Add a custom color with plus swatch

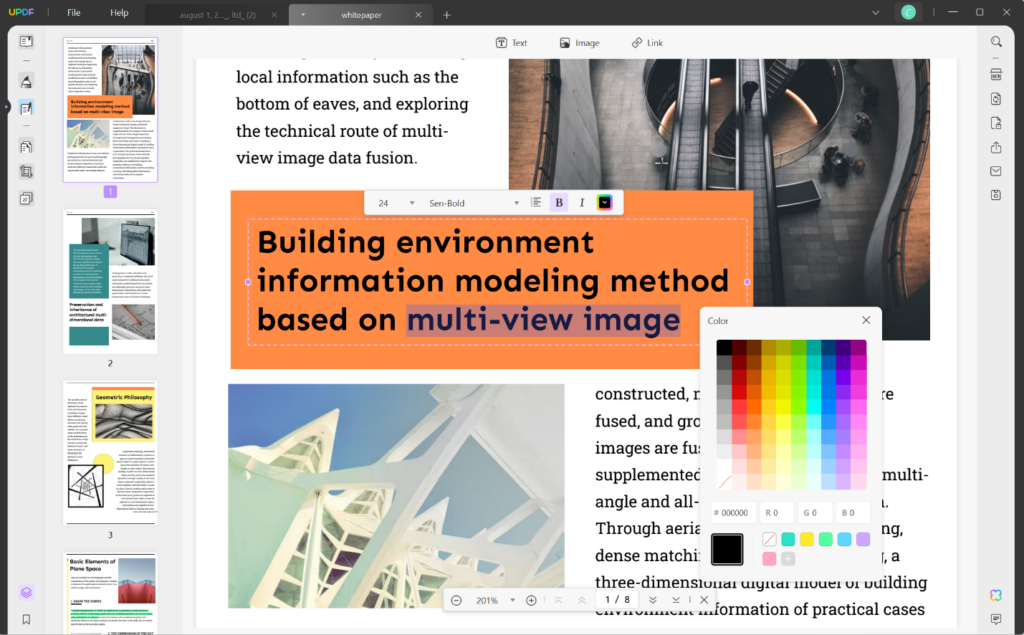click(788, 559)
